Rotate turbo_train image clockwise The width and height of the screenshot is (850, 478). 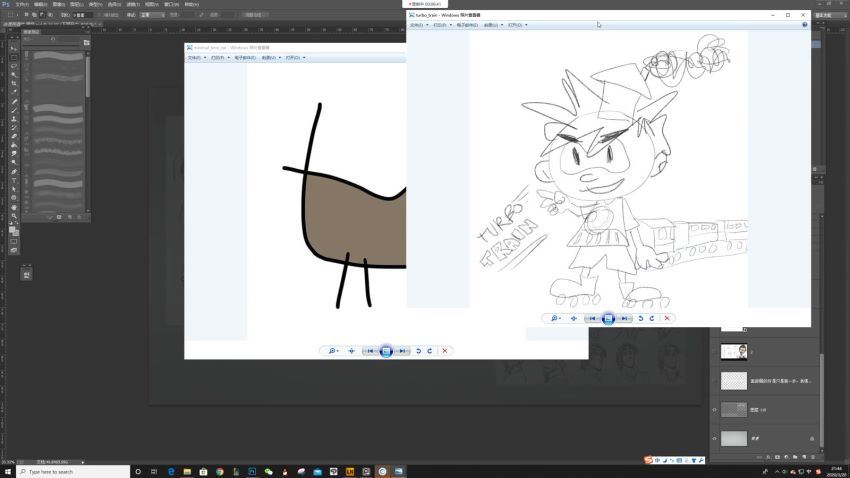(652, 319)
